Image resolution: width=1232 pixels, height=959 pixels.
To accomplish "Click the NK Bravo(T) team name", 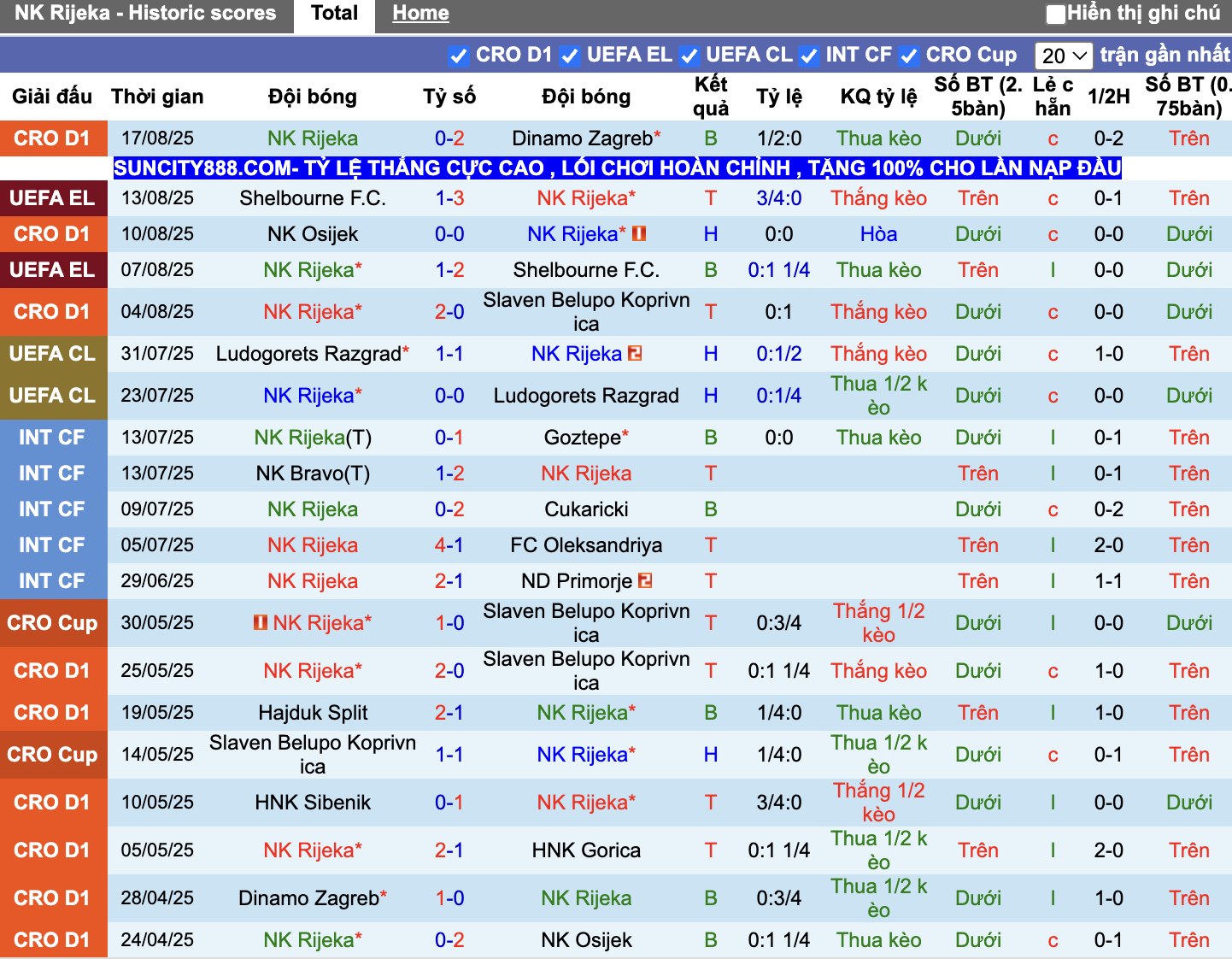I will click(313, 474).
